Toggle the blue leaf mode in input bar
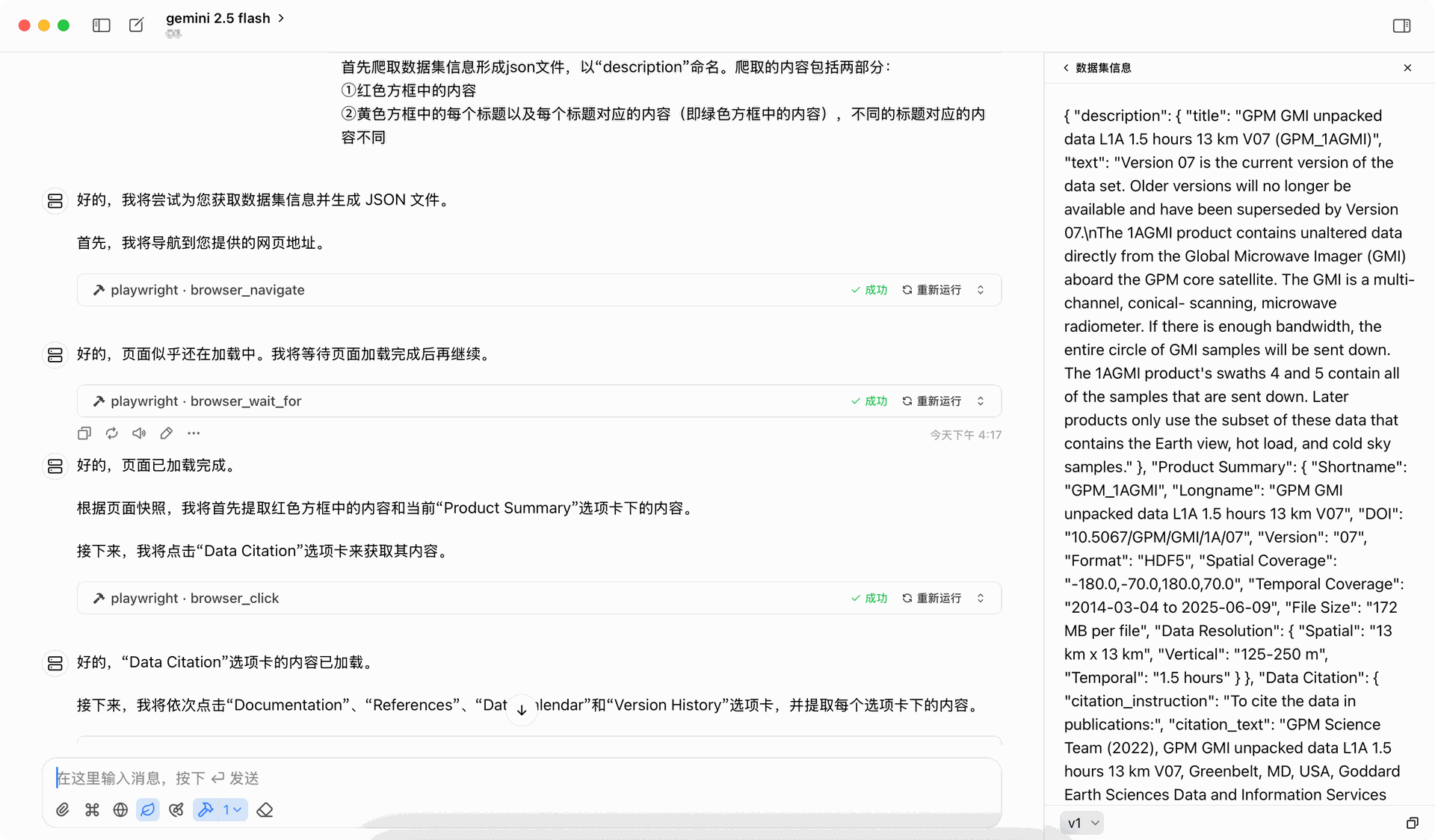 [148, 810]
